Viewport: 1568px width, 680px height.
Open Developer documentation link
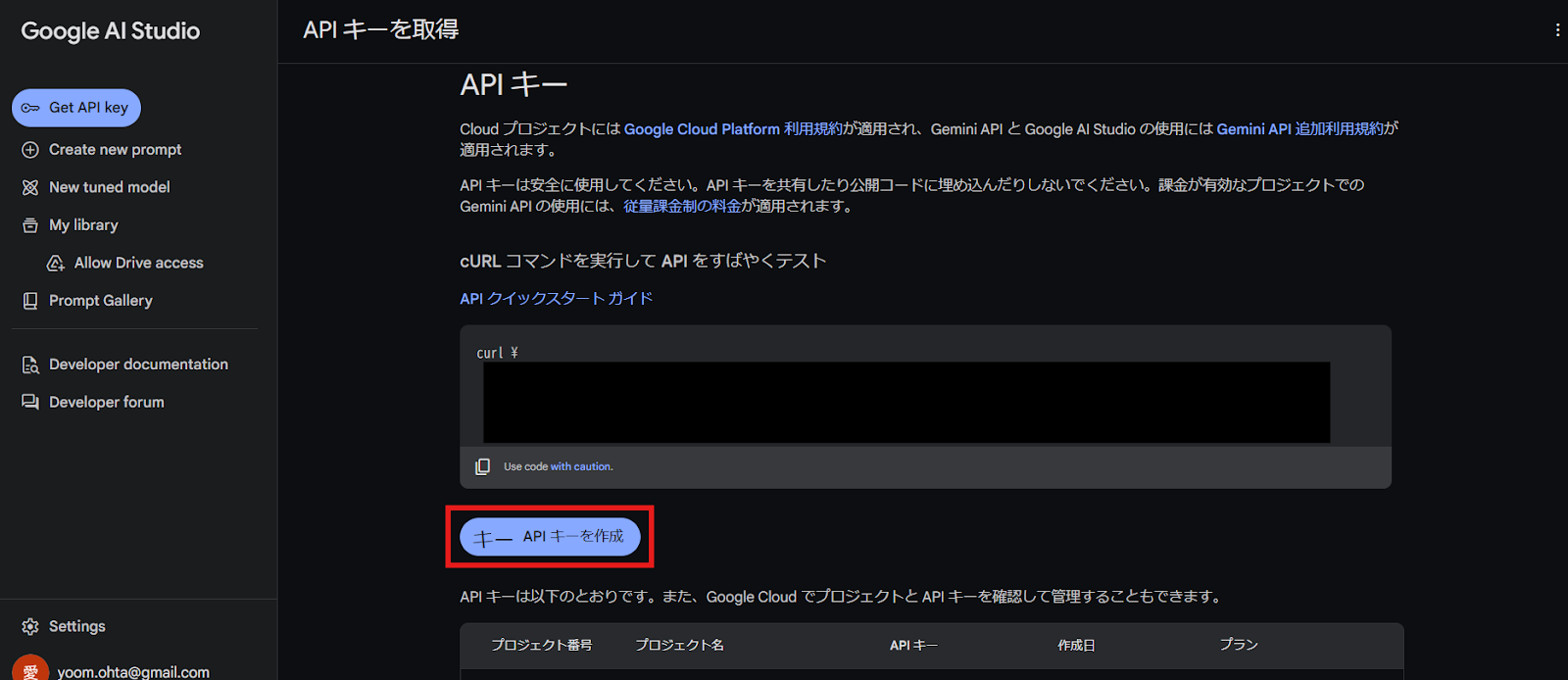(138, 364)
